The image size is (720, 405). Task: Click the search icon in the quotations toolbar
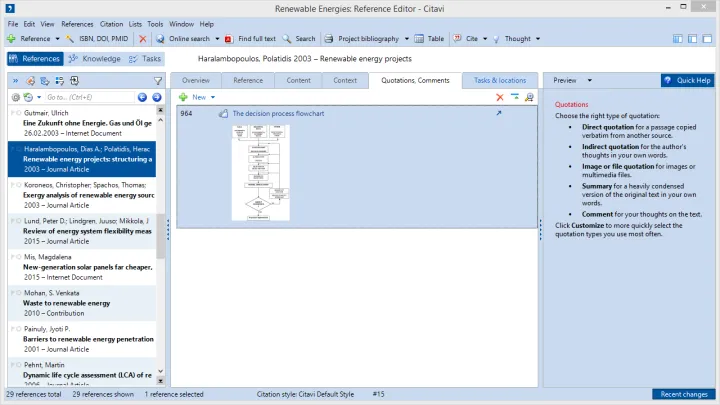pos(528,97)
